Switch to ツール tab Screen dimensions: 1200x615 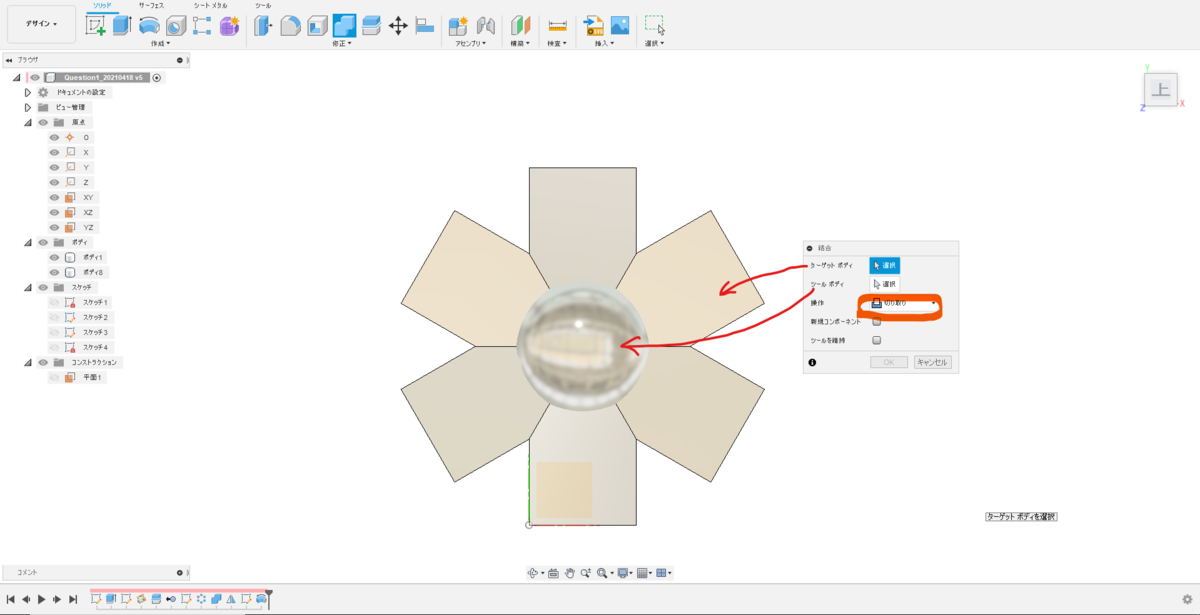263,5
